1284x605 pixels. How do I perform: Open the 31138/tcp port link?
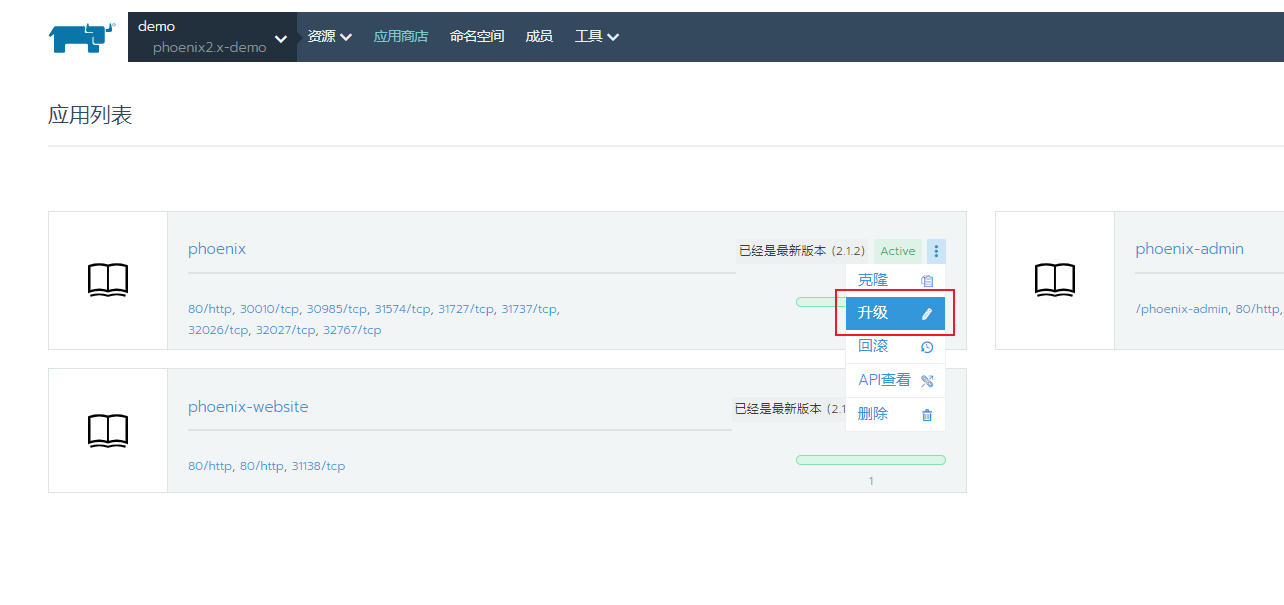(x=318, y=466)
